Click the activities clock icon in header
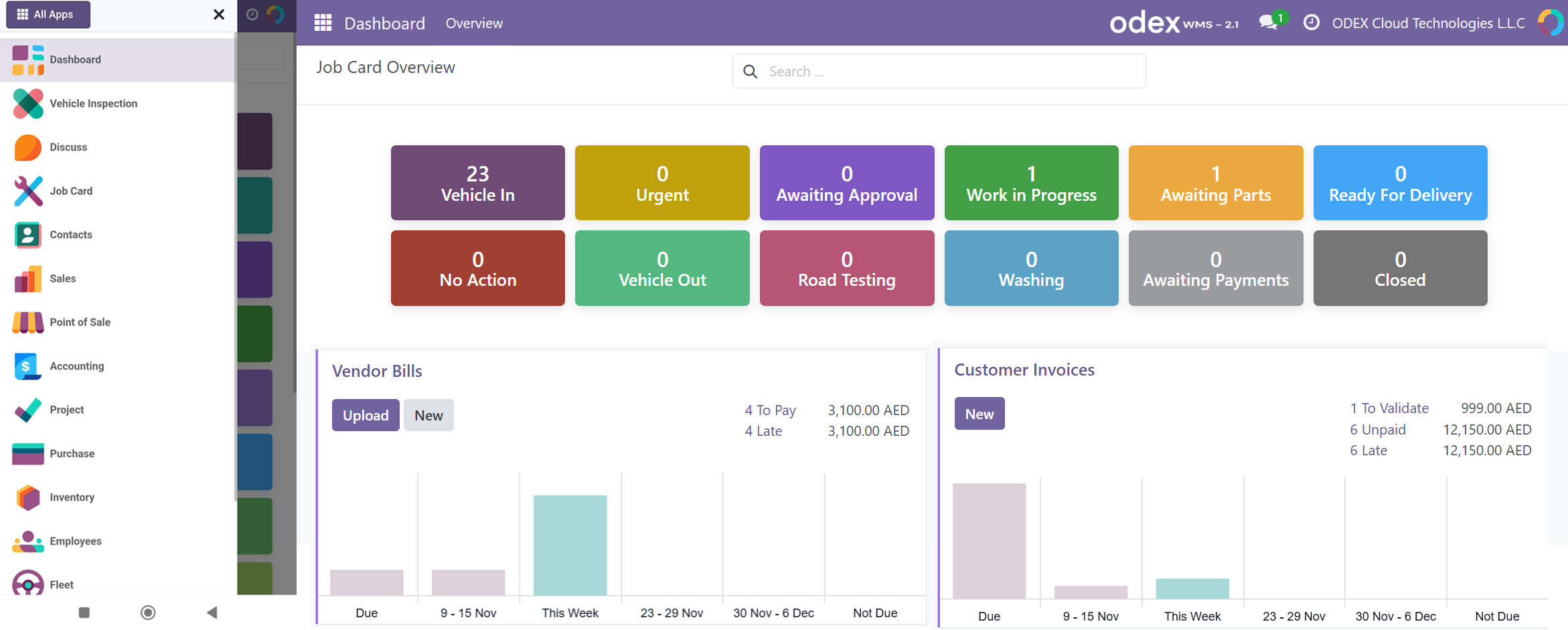 (x=1311, y=23)
